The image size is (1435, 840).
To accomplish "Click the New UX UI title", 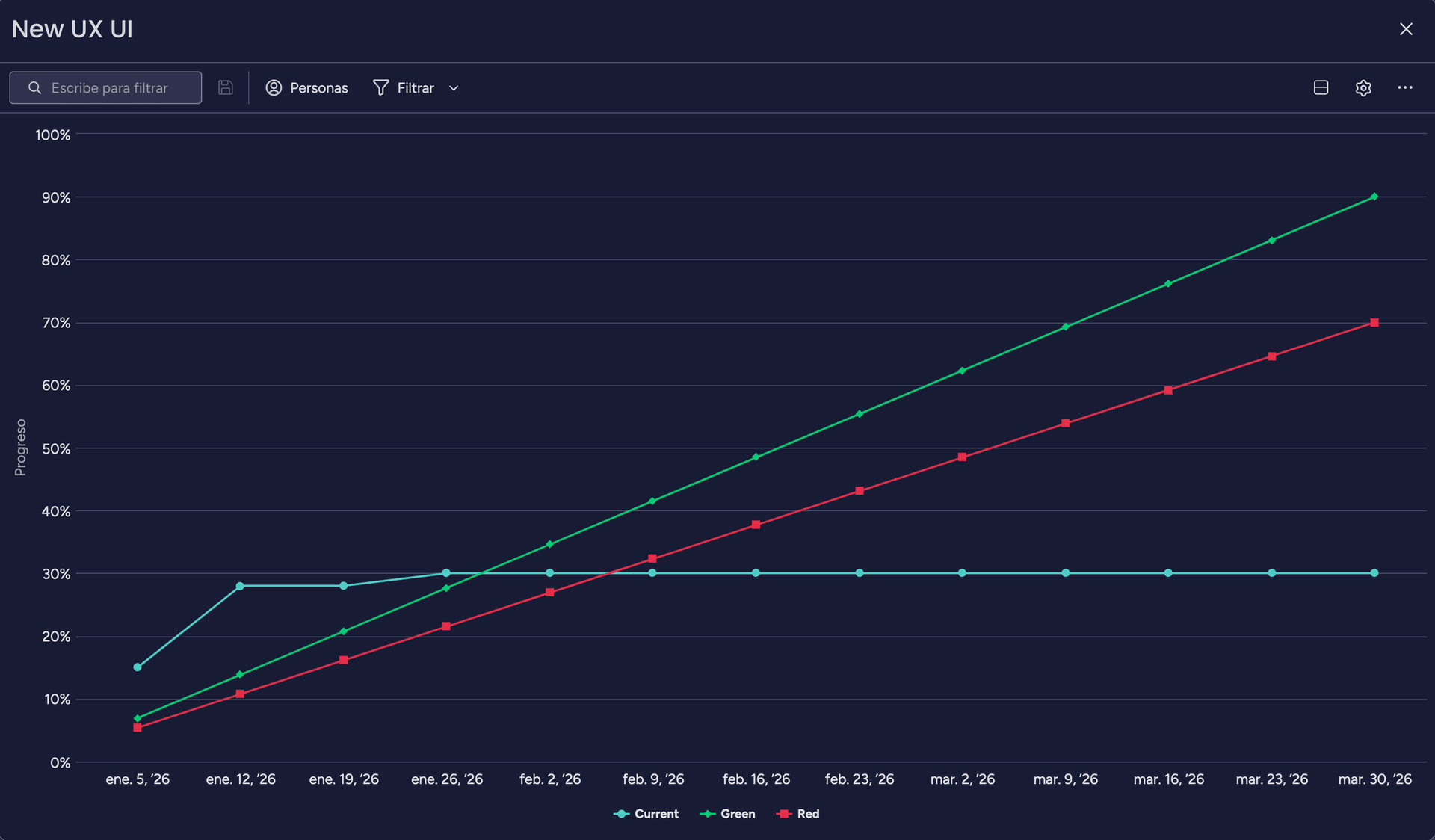I will [72, 29].
